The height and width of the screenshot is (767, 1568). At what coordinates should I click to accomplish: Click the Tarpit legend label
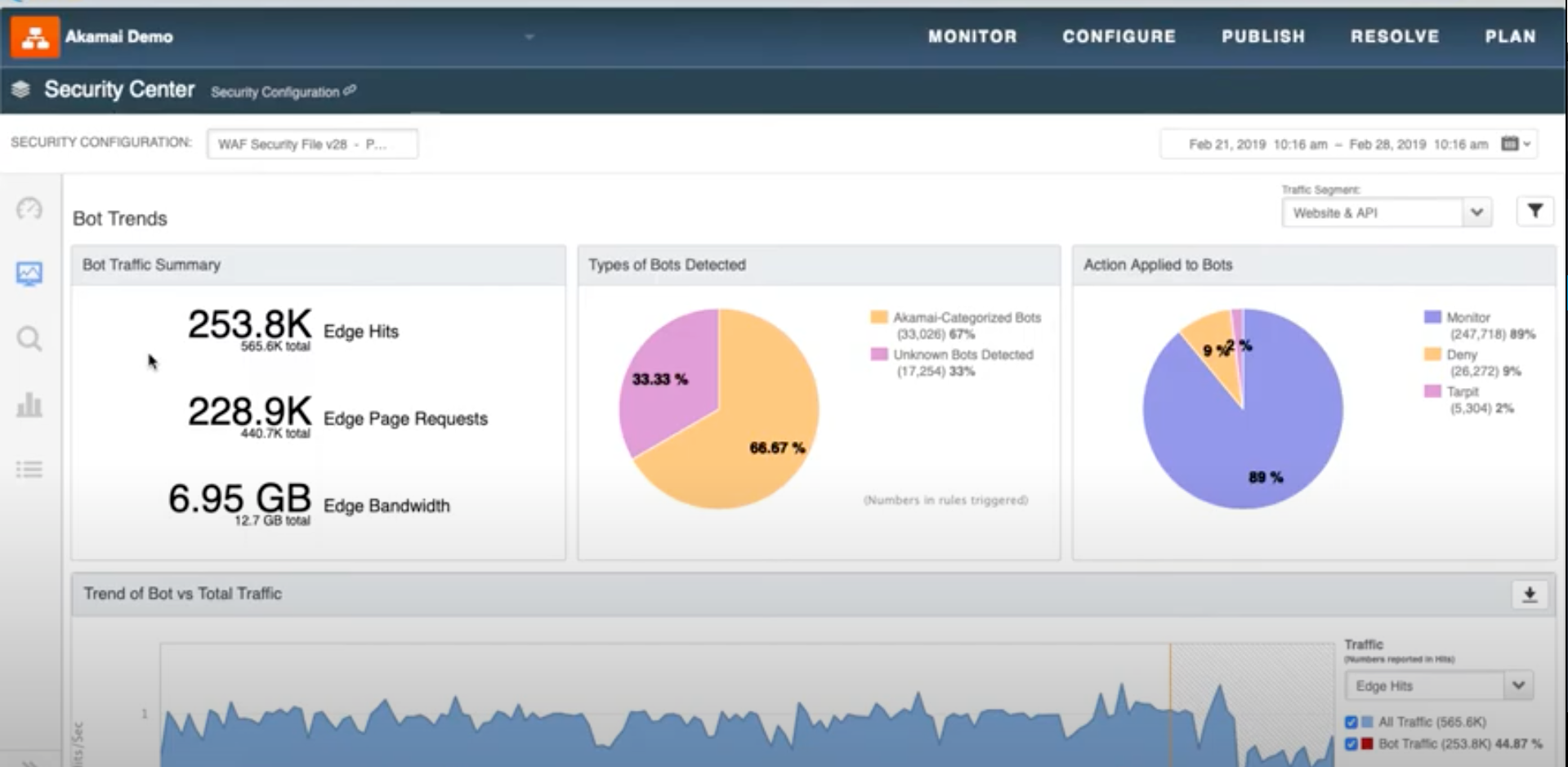coord(1463,391)
